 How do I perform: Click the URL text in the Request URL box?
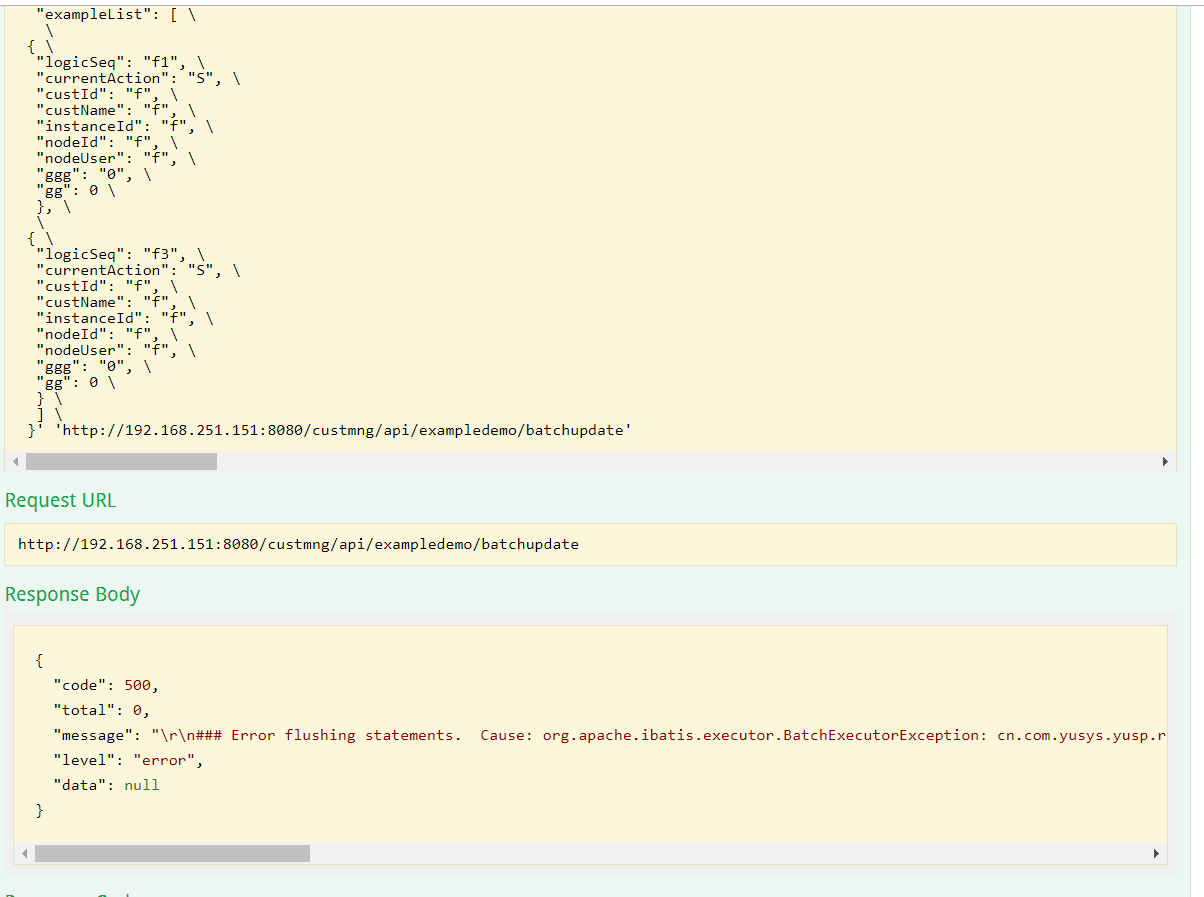[x=298, y=545]
